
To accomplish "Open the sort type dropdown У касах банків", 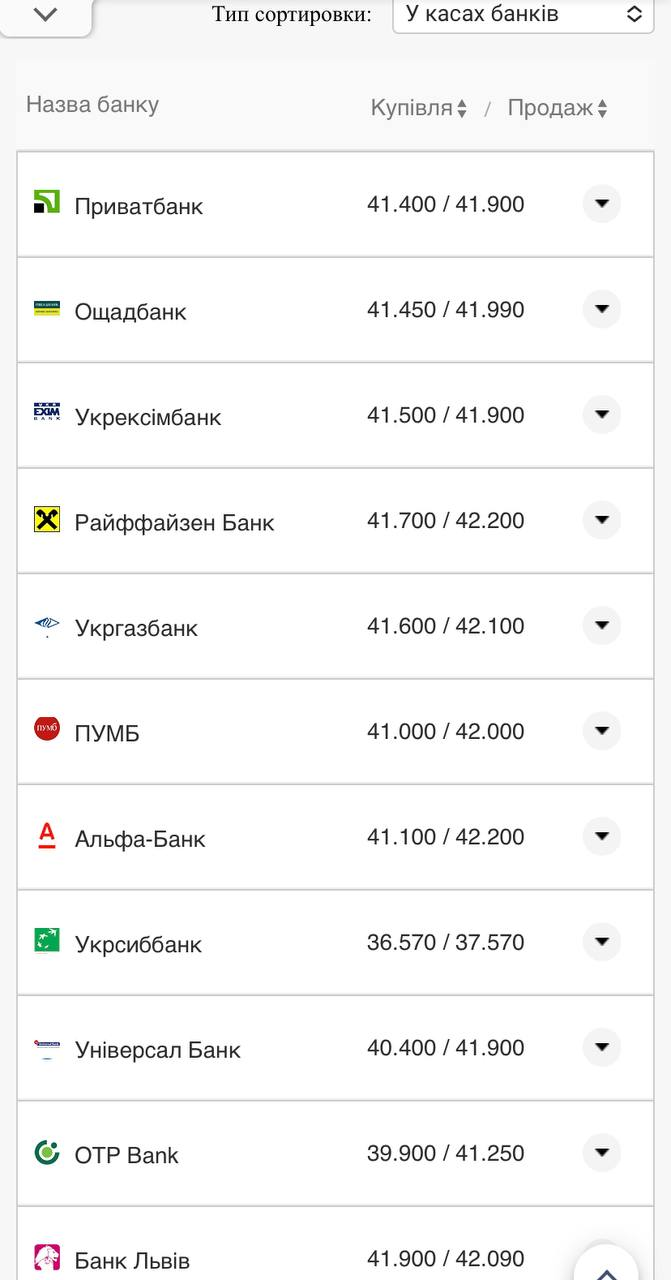I will (x=523, y=15).
